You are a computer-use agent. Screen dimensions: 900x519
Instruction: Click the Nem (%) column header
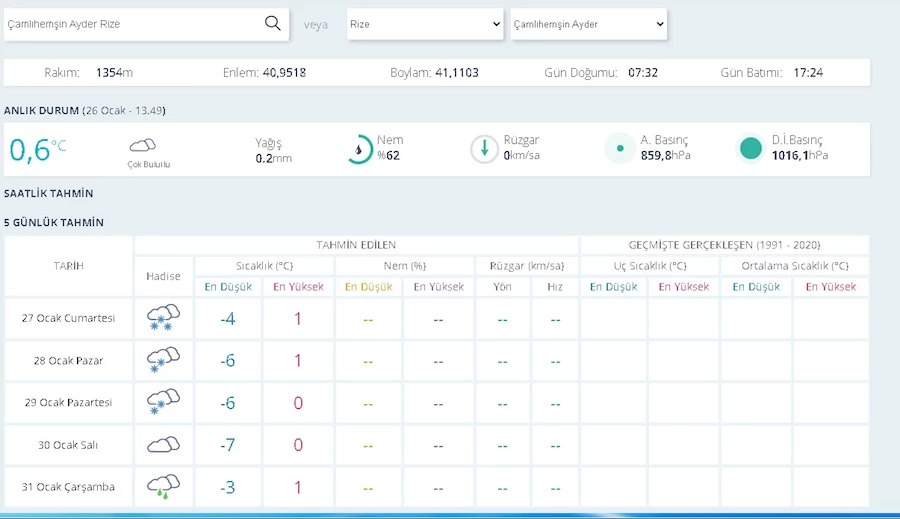point(404,266)
